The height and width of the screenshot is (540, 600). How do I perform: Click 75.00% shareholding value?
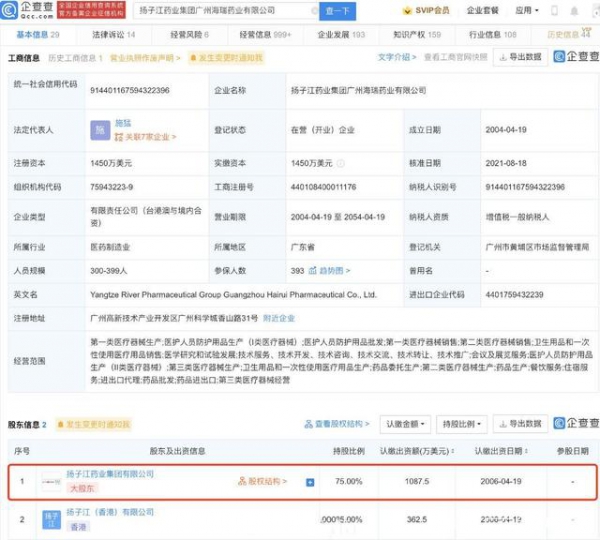[349, 481]
